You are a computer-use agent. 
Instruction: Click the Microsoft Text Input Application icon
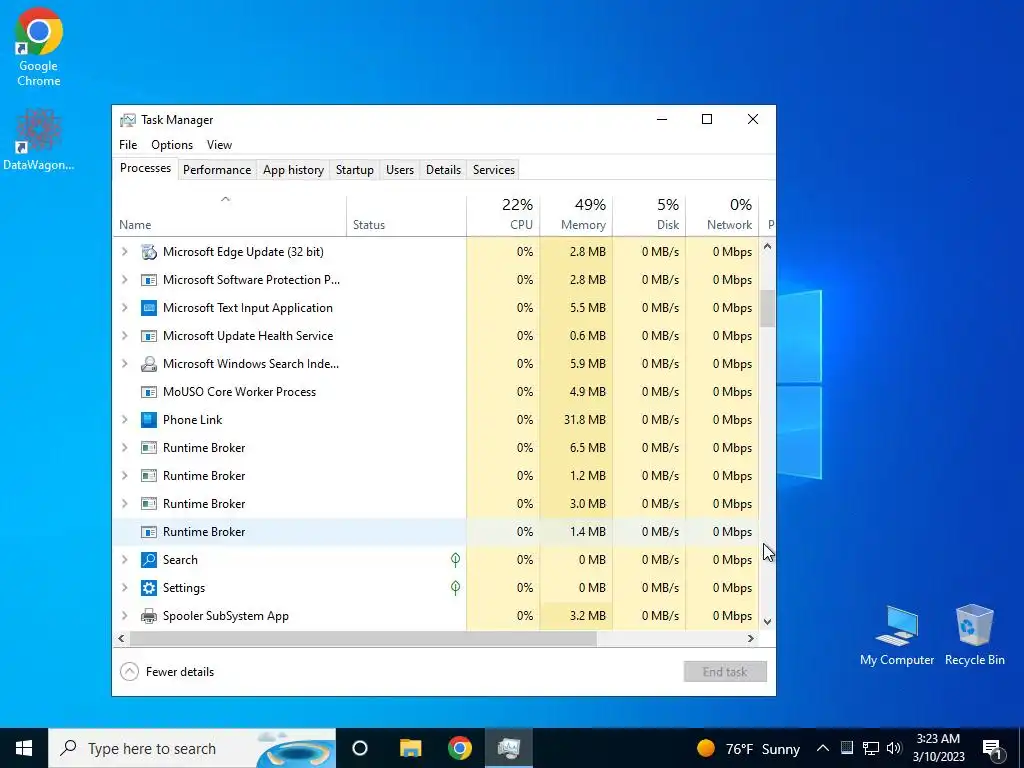coord(149,308)
